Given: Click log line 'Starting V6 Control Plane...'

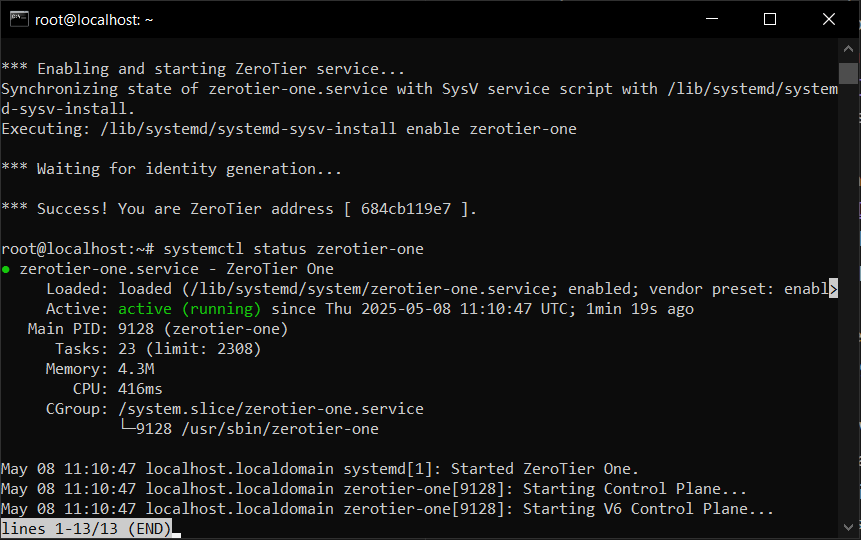Looking at the screenshot, I should [x=648, y=509].
